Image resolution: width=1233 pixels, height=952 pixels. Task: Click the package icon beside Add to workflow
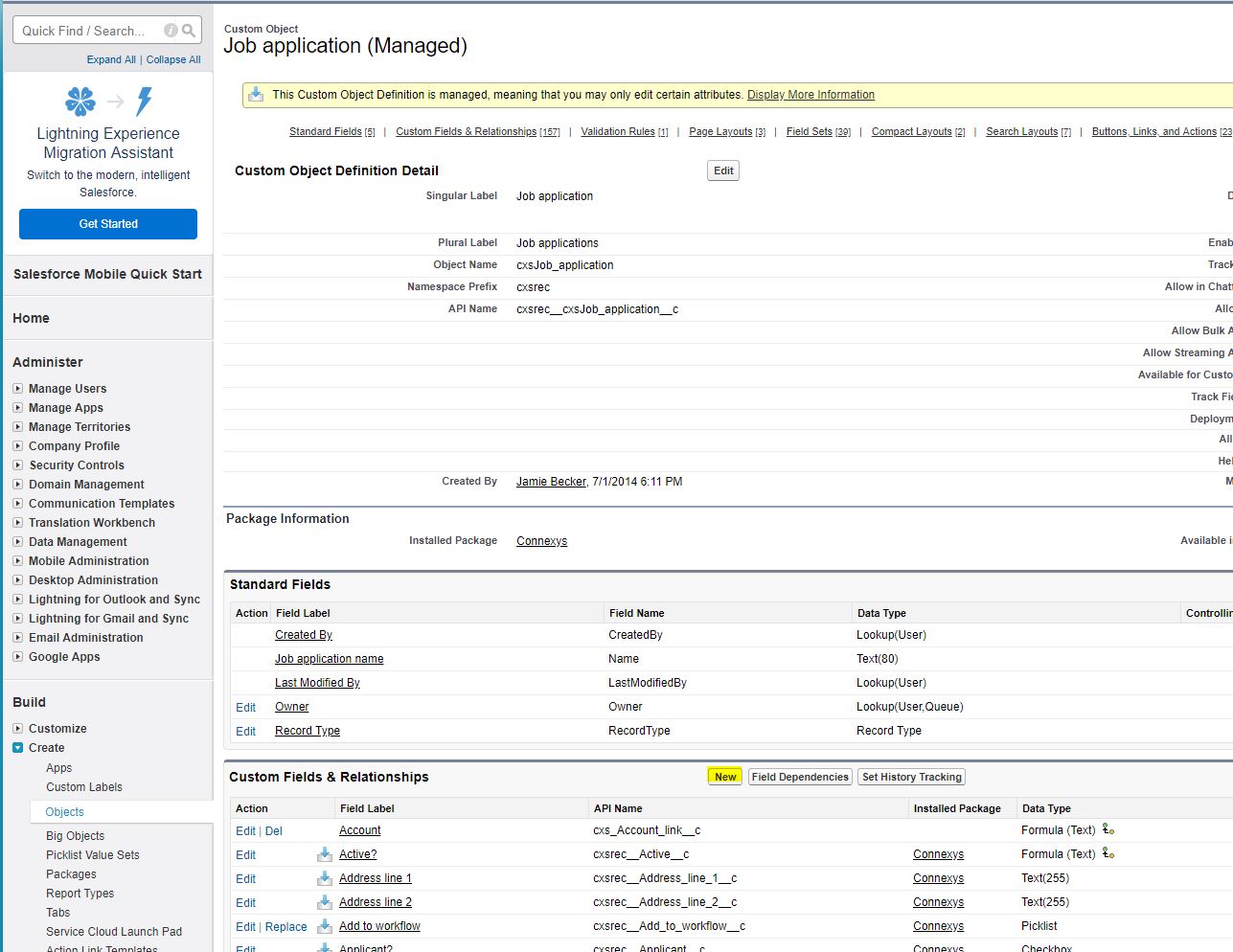point(325,926)
